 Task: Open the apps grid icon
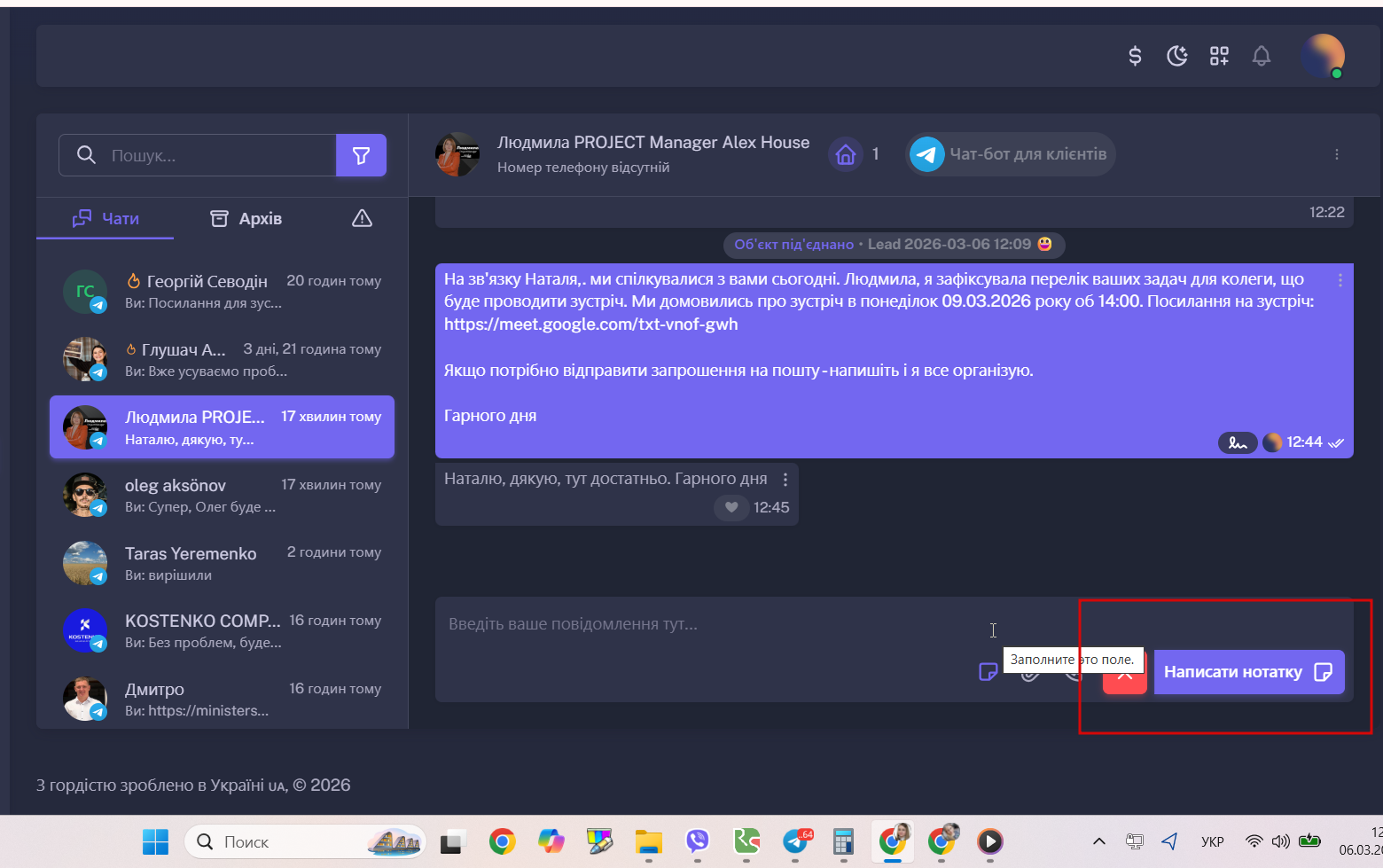(x=1220, y=57)
